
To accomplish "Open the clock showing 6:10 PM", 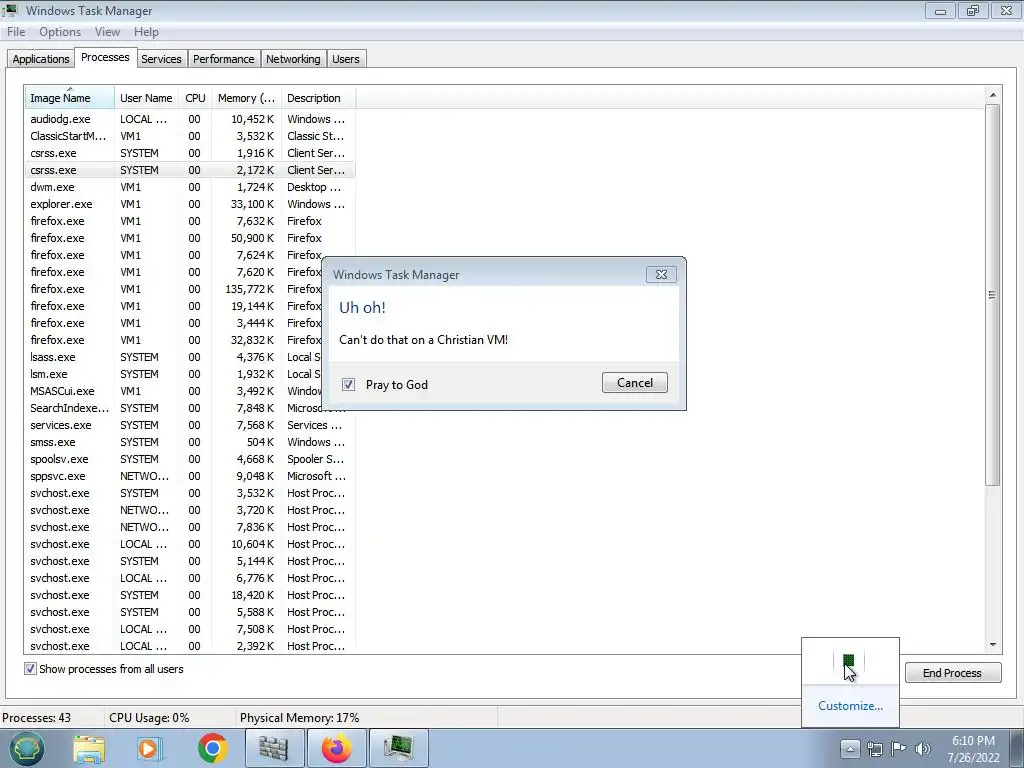I will 973,749.
